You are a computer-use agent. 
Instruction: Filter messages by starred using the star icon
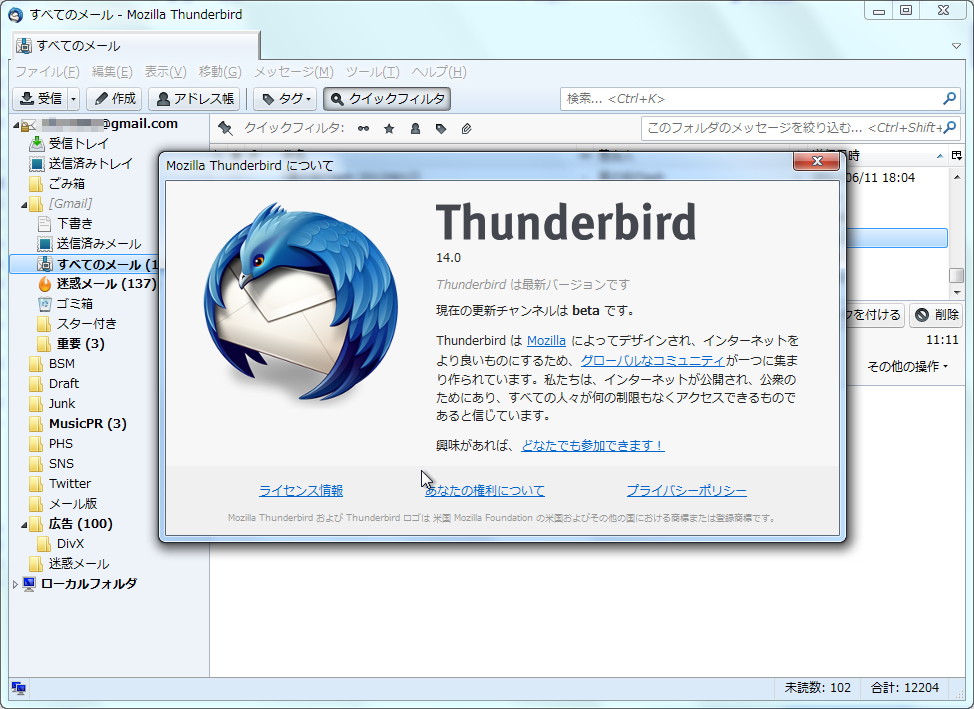[388, 128]
